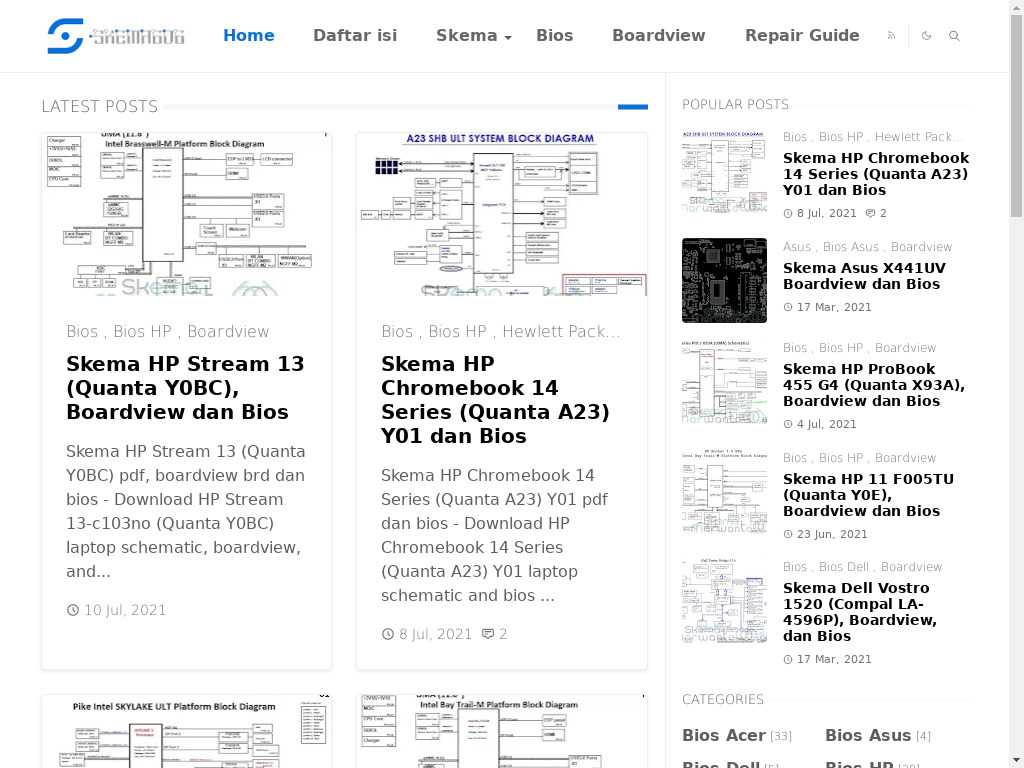This screenshot has width=1024, height=768.
Task: Click Asus category above X441UV post
Action: (x=797, y=247)
